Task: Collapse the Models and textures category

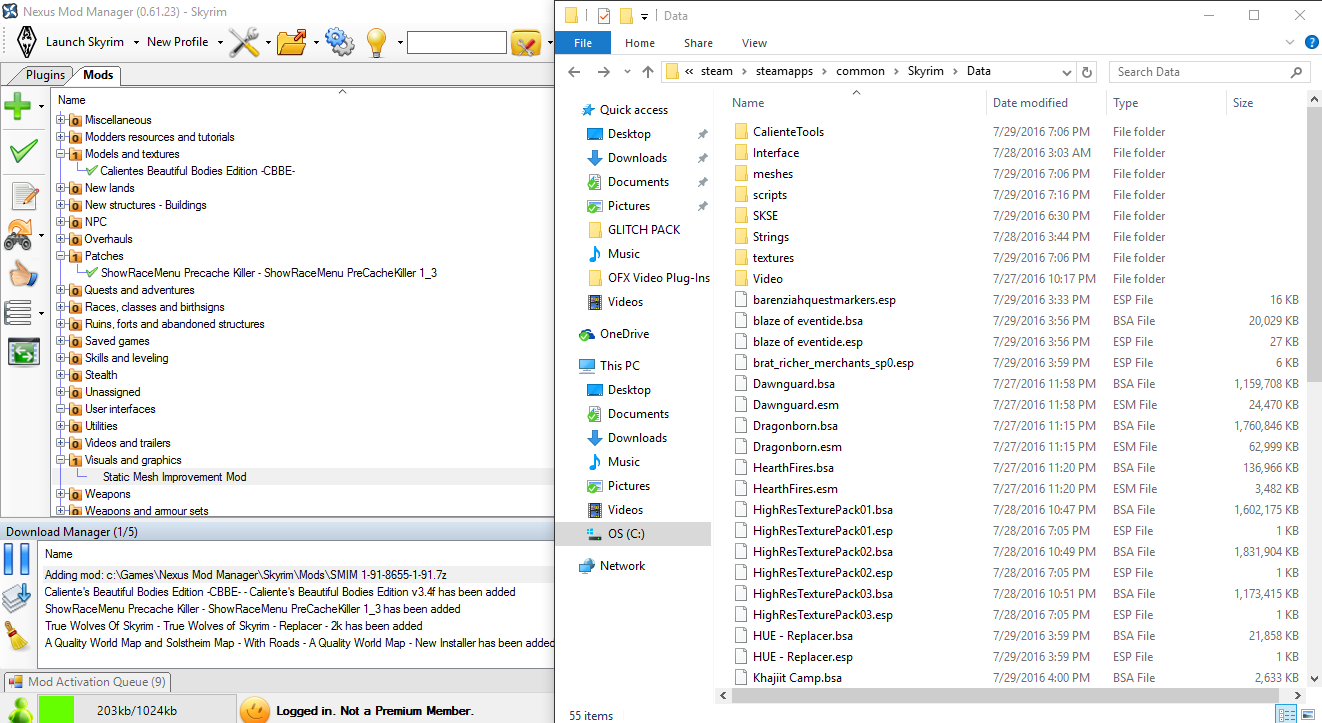Action: pos(61,154)
